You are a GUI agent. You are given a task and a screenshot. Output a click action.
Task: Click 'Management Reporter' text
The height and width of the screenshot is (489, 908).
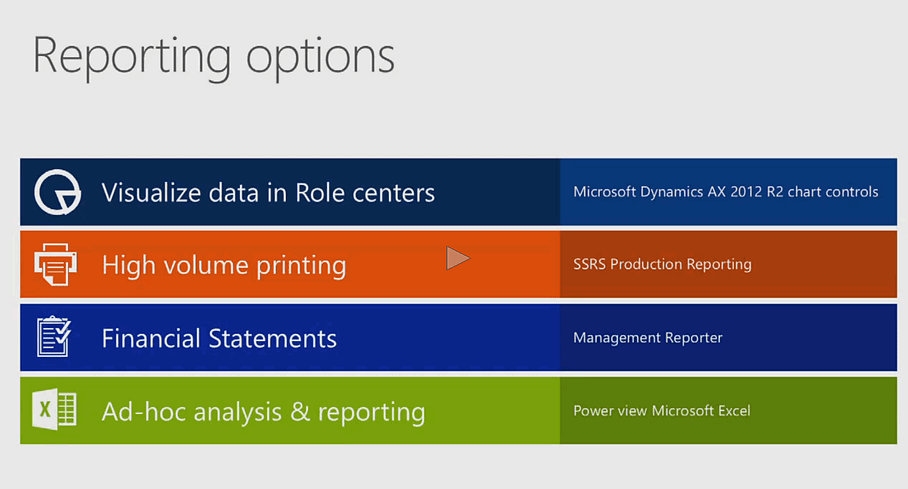(x=647, y=338)
